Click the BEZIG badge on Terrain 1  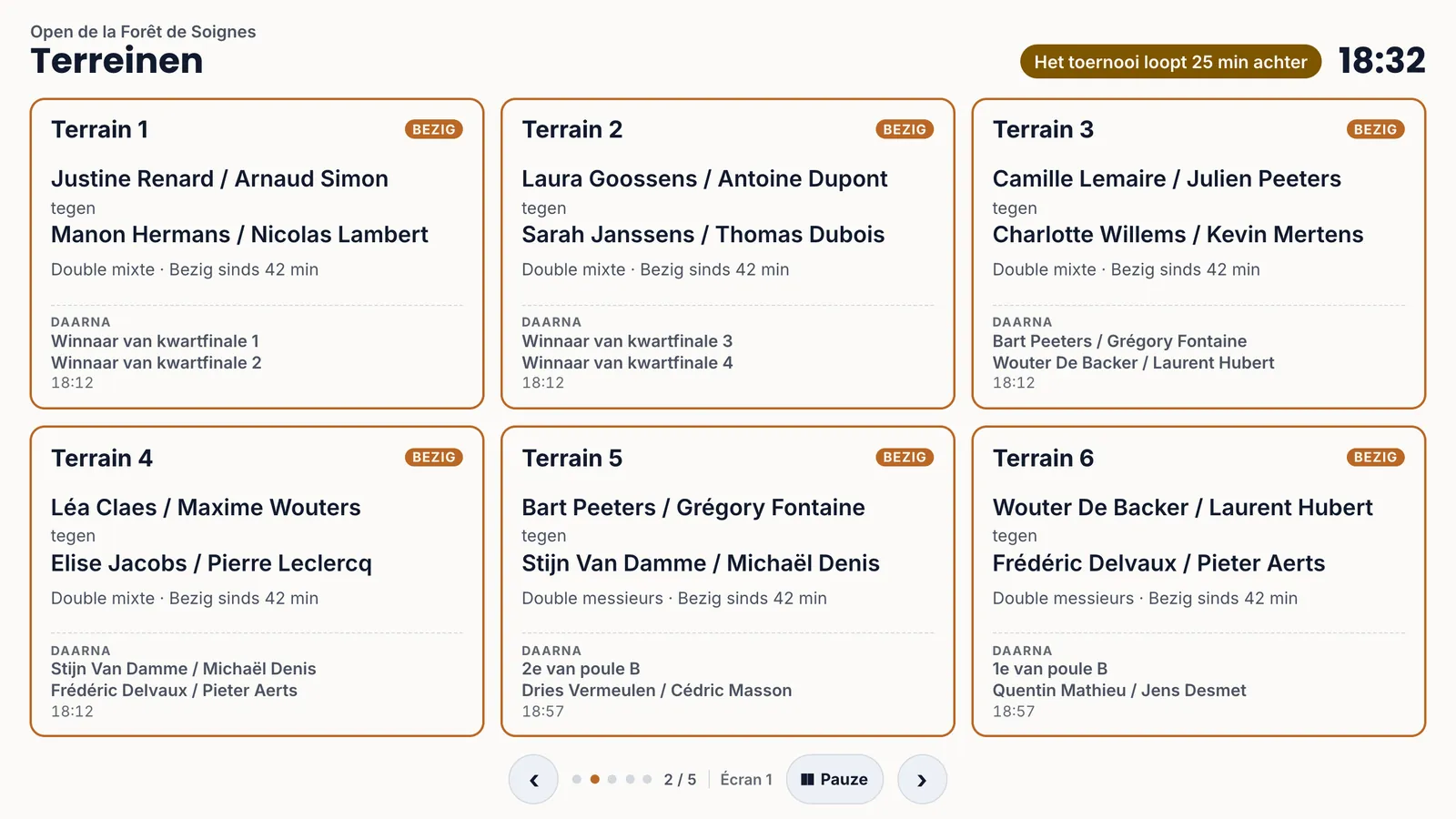coord(434,129)
